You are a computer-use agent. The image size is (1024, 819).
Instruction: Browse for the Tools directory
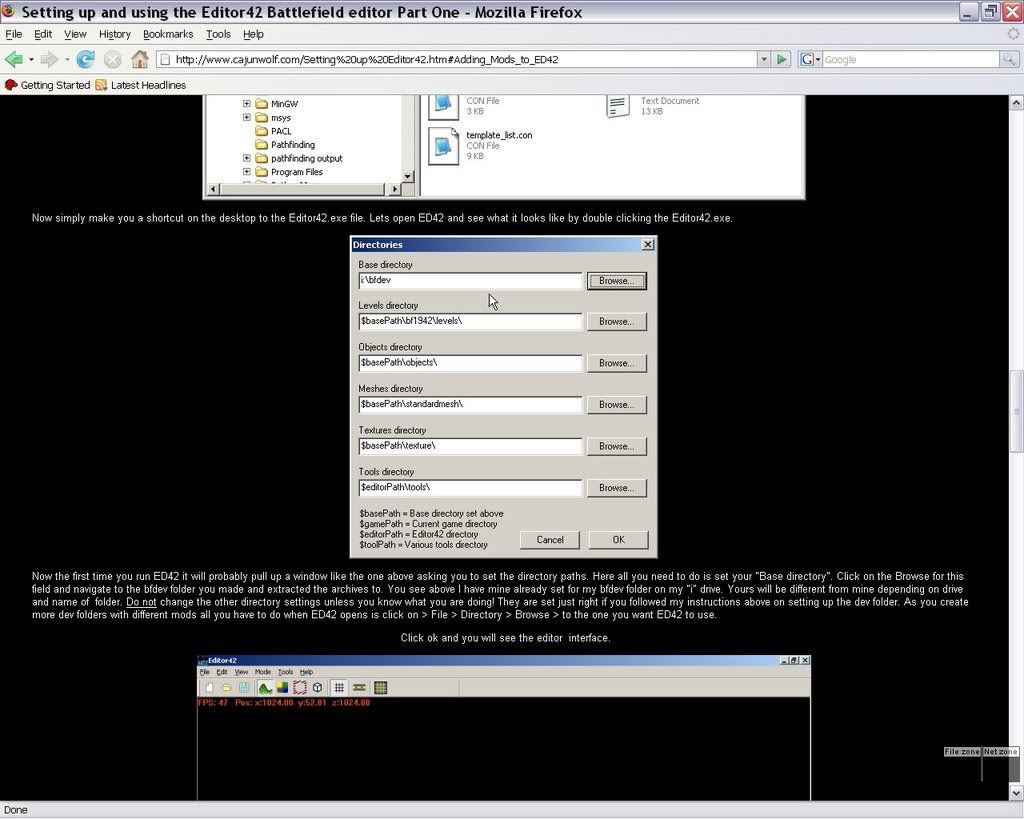pyautogui.click(x=616, y=488)
